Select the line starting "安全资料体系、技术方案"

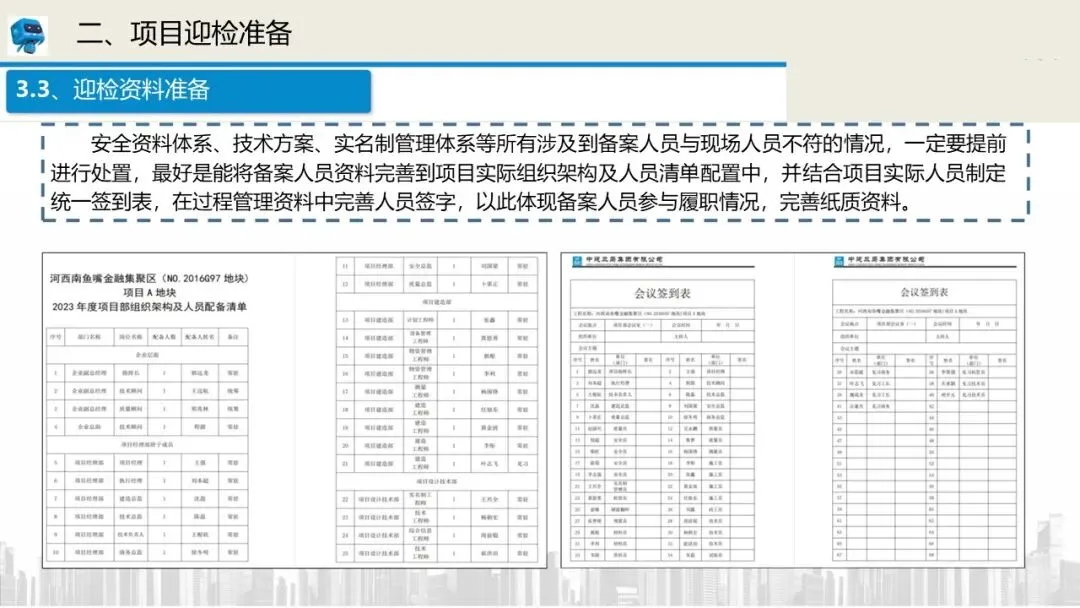(548, 143)
